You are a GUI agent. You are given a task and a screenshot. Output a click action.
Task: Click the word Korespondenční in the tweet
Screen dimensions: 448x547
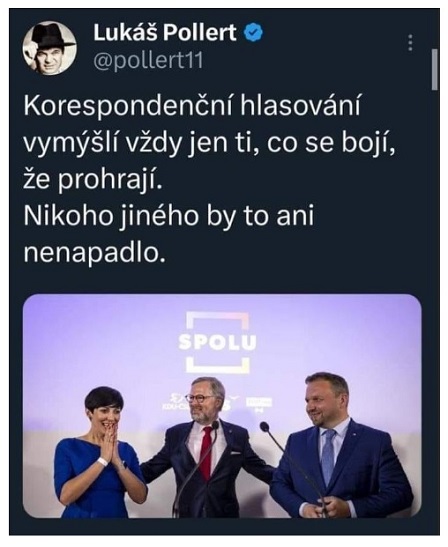pyautogui.click(x=128, y=106)
